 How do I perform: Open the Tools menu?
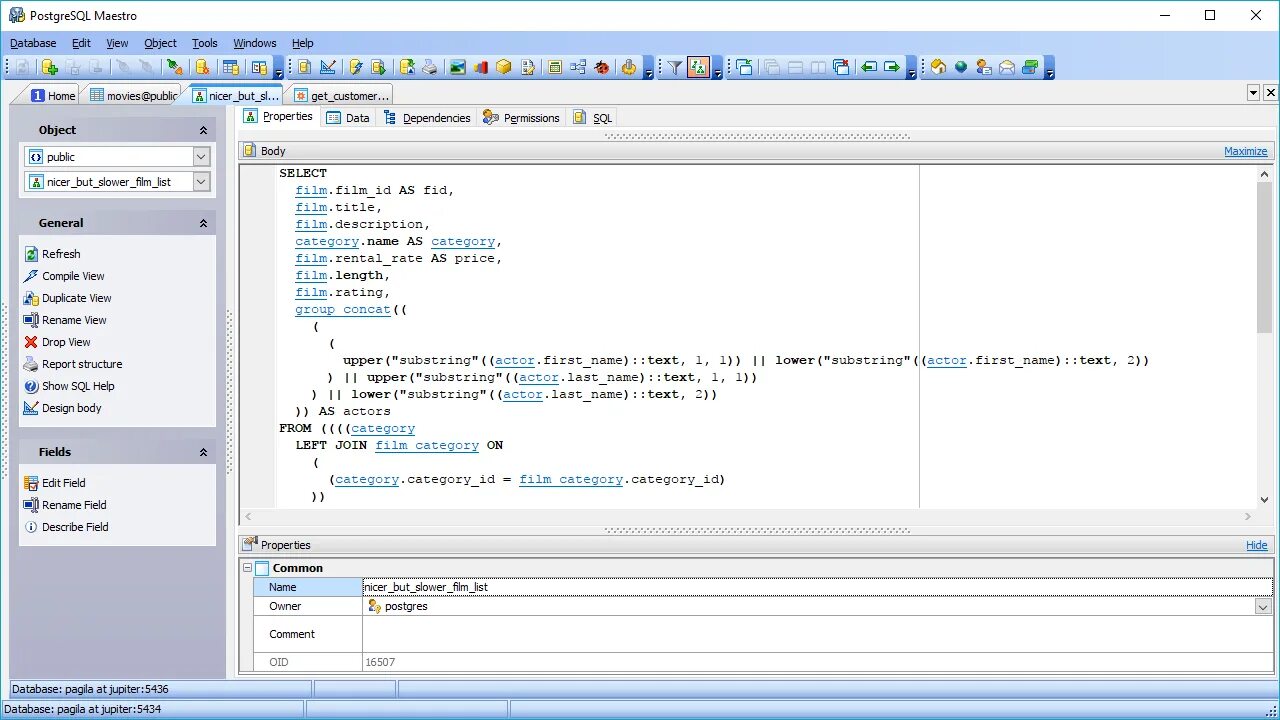coord(205,43)
